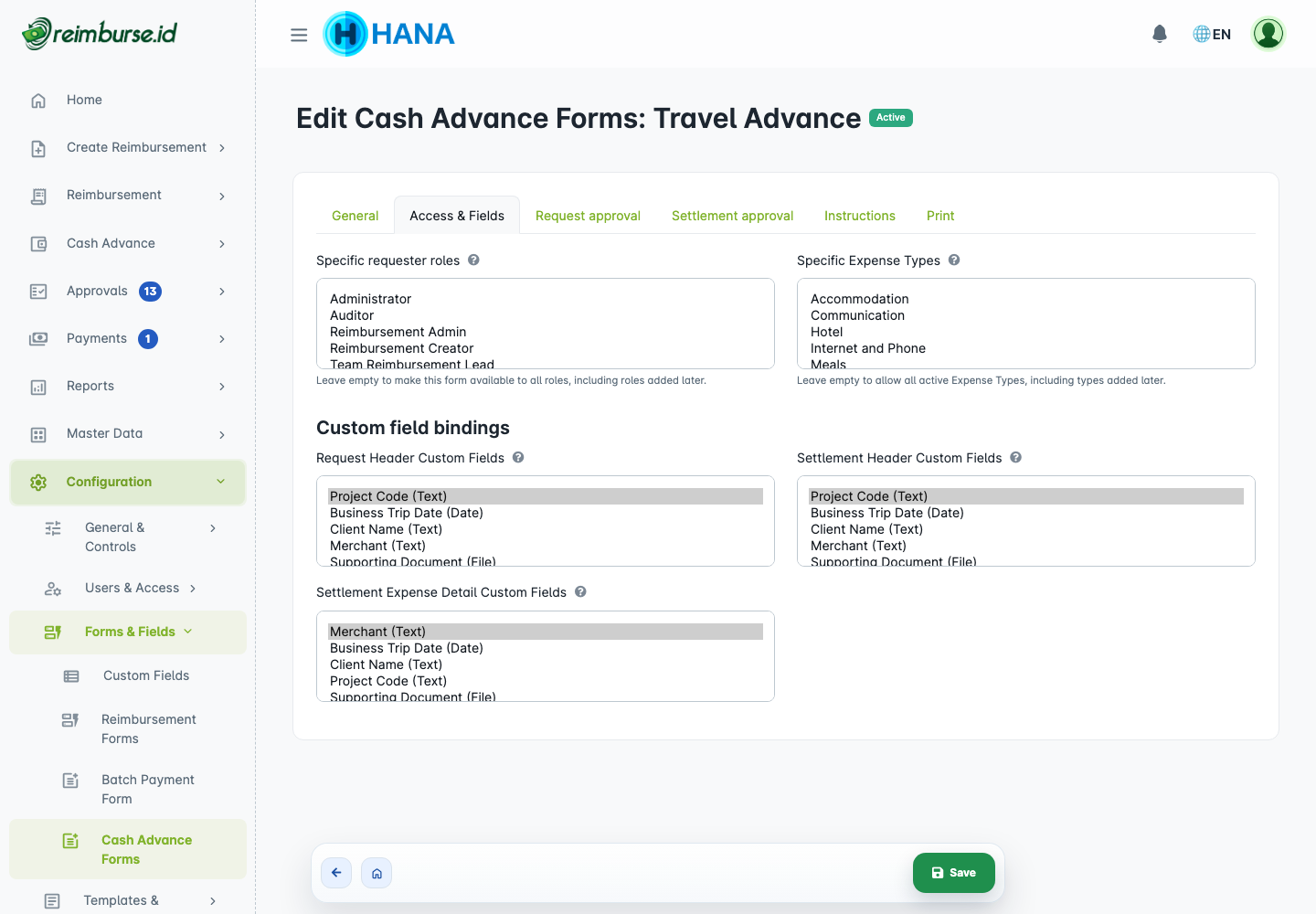Click the EN language globe icon
This screenshot has height=914, width=1316.
1202,34
